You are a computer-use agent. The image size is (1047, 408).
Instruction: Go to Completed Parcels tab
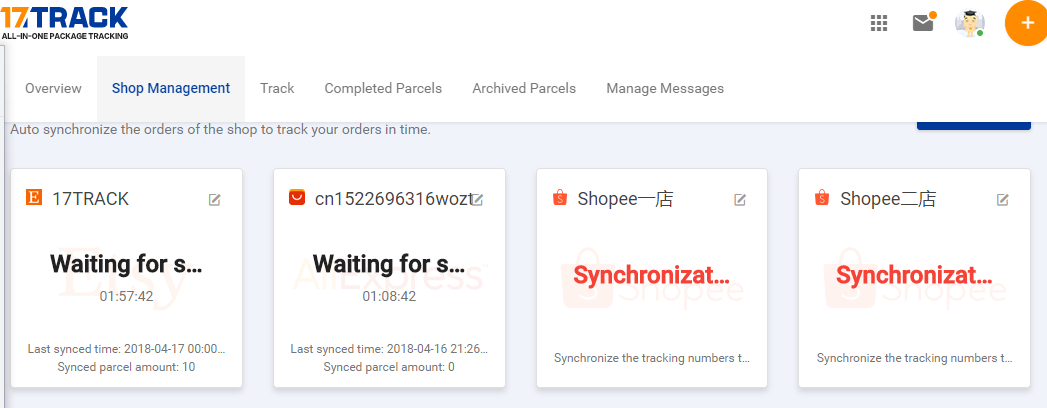383,88
